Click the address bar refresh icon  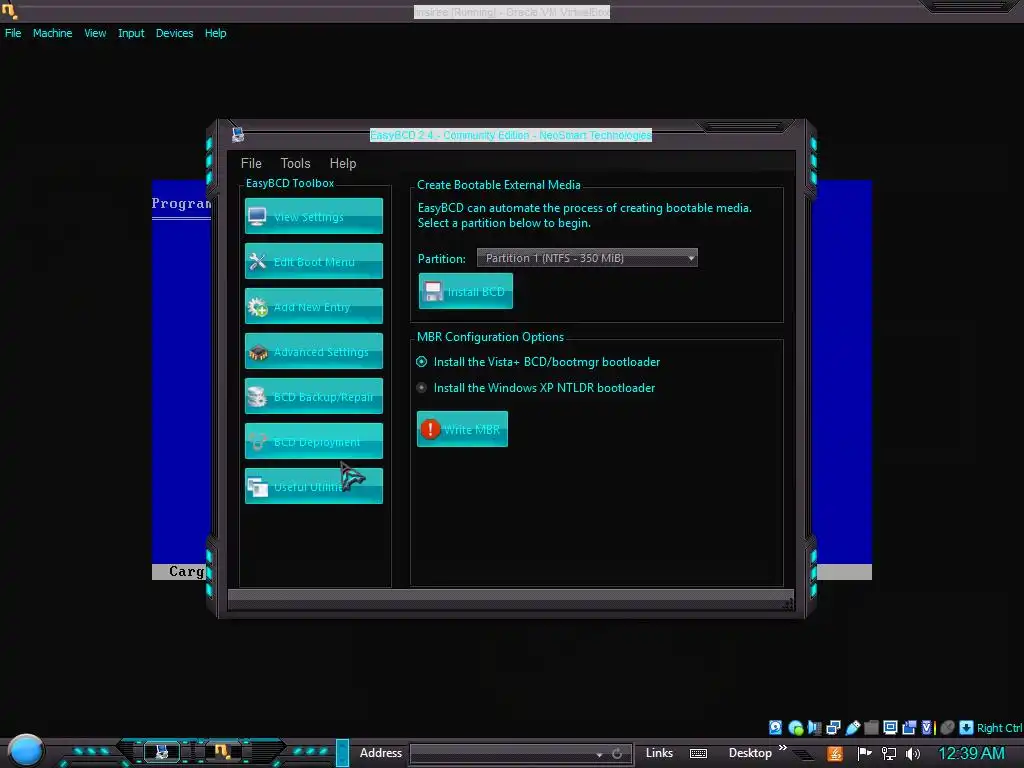(x=617, y=754)
